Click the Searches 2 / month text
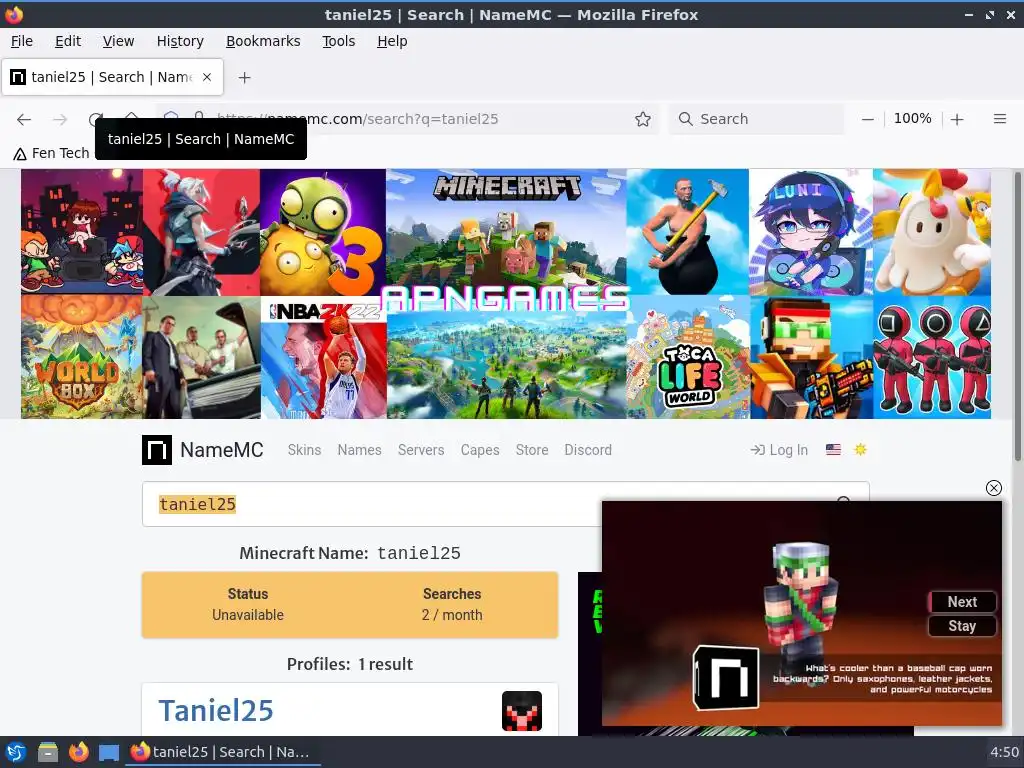1024x768 pixels. pos(452,605)
